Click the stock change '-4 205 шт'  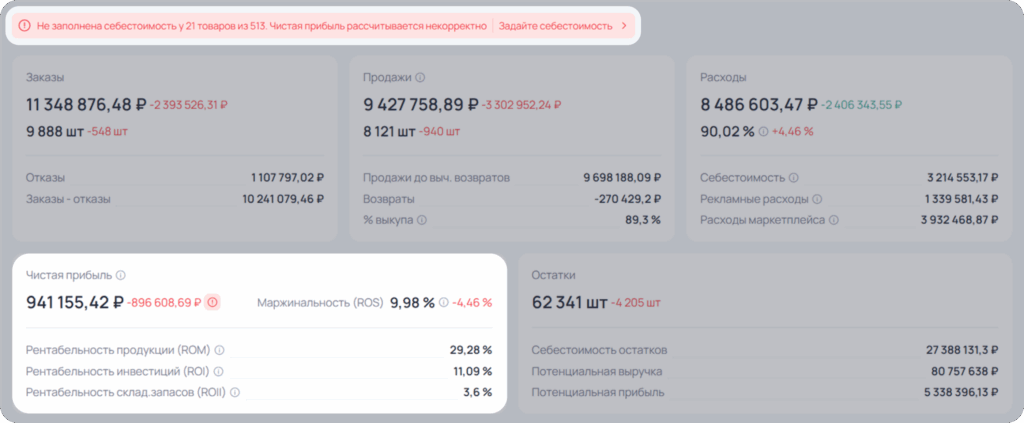pos(636,303)
